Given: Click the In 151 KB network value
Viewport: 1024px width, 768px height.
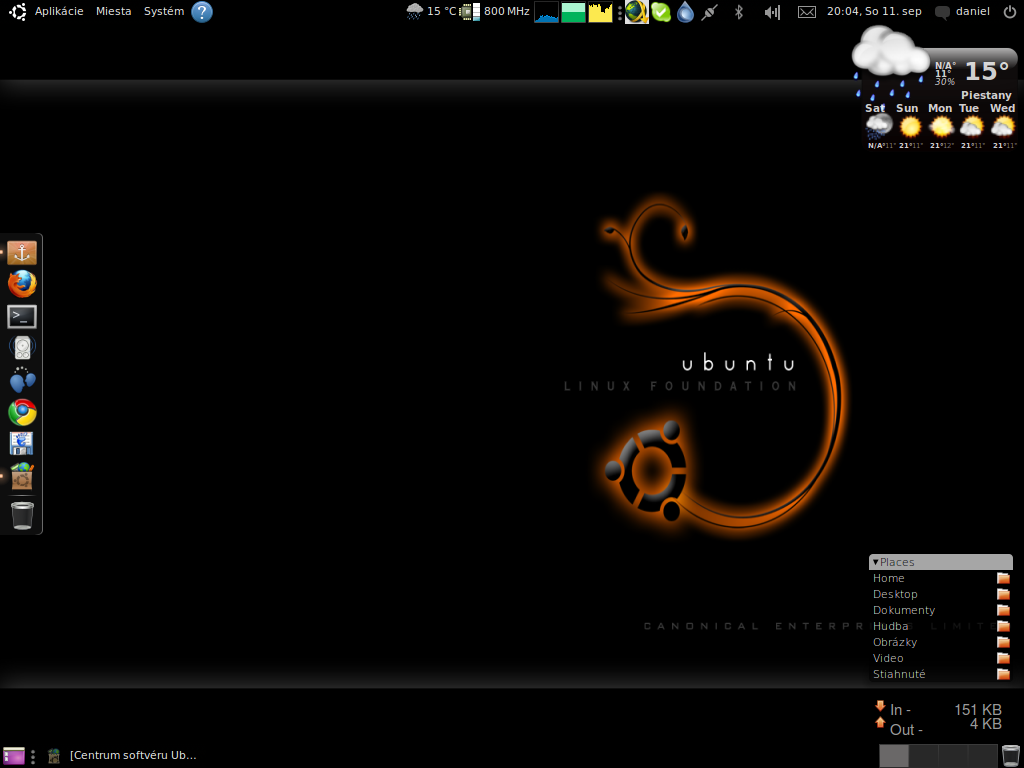Looking at the screenshot, I should [977, 710].
